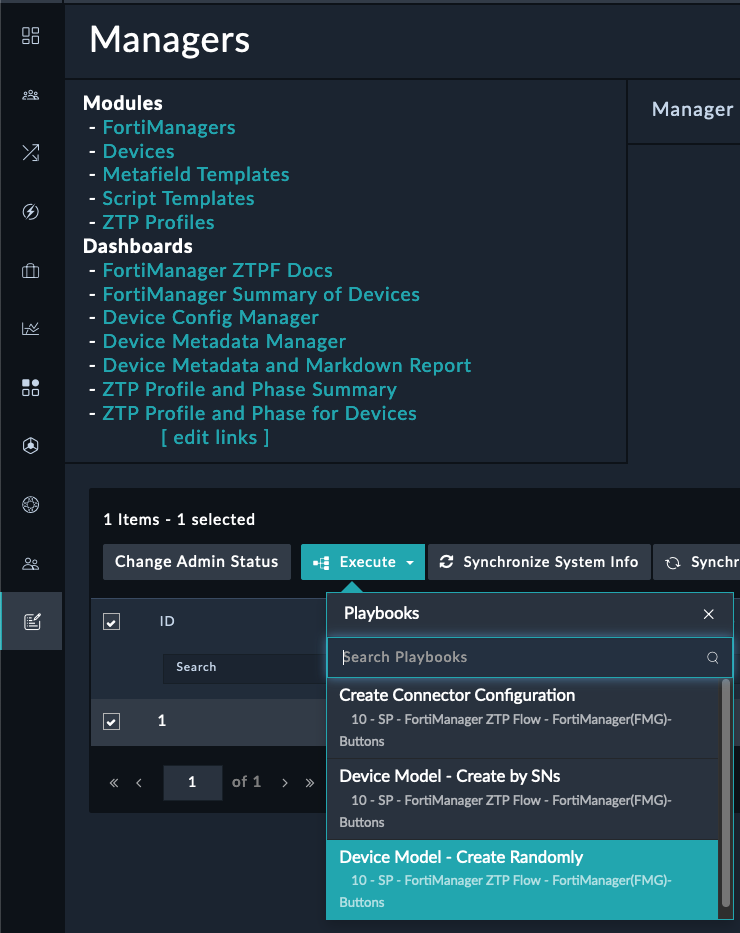740x933 pixels.
Task: Select Device Model - Create by SNs playbook
Action: pos(523,799)
